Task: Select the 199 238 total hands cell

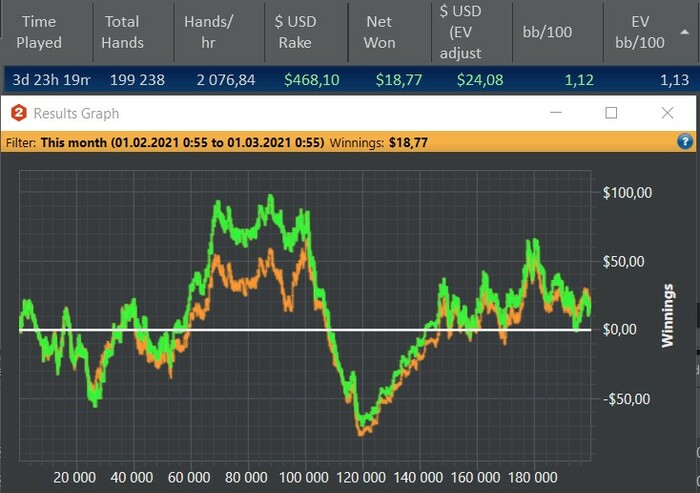Action: tap(137, 80)
